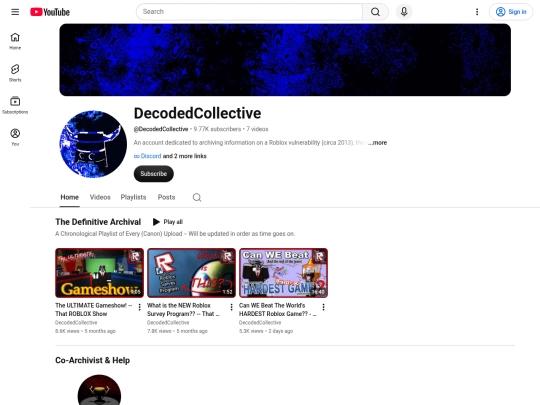This screenshot has height=405, width=540.
Task: Open the Roblox Survey Program thumbnail
Action: pyautogui.click(x=191, y=273)
